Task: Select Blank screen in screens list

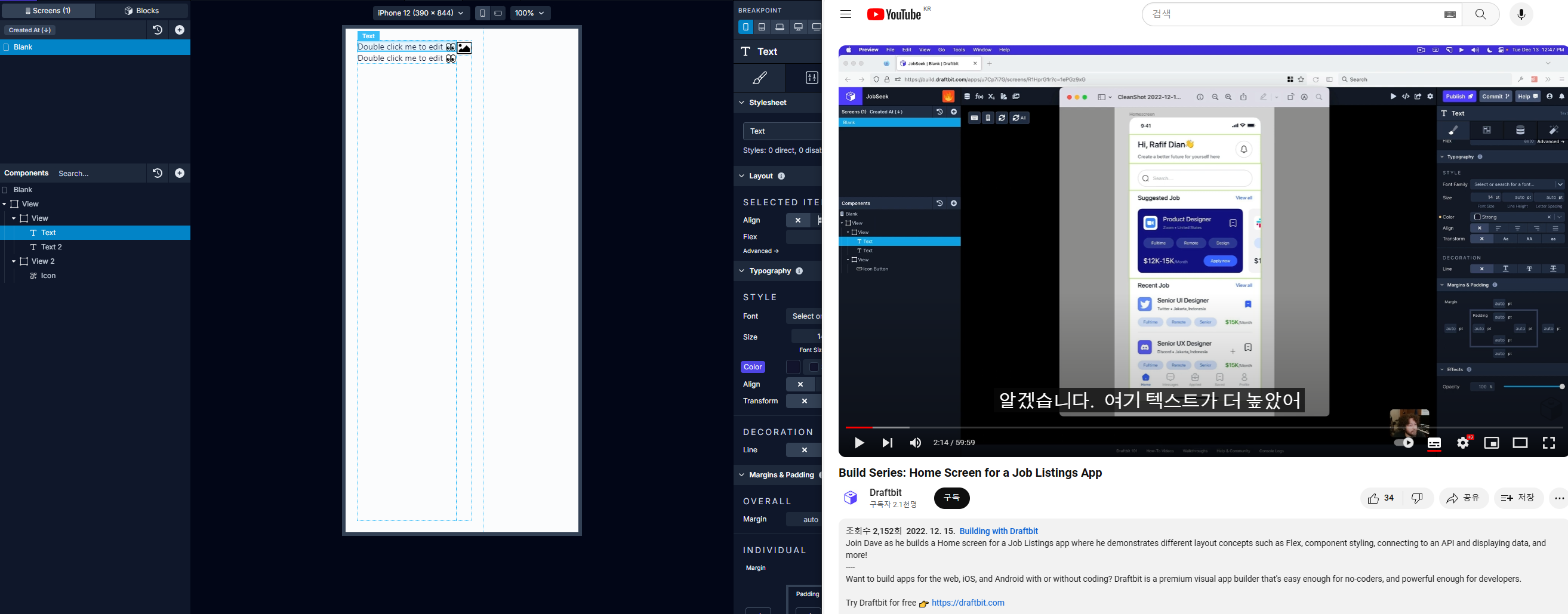Action: click(x=95, y=48)
